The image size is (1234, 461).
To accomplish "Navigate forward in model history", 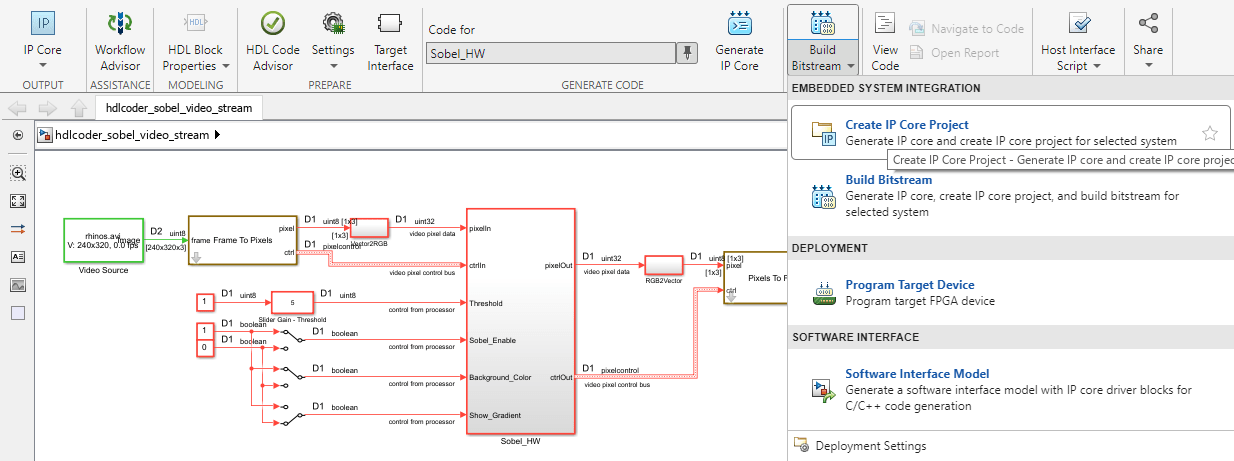I will tap(47, 108).
